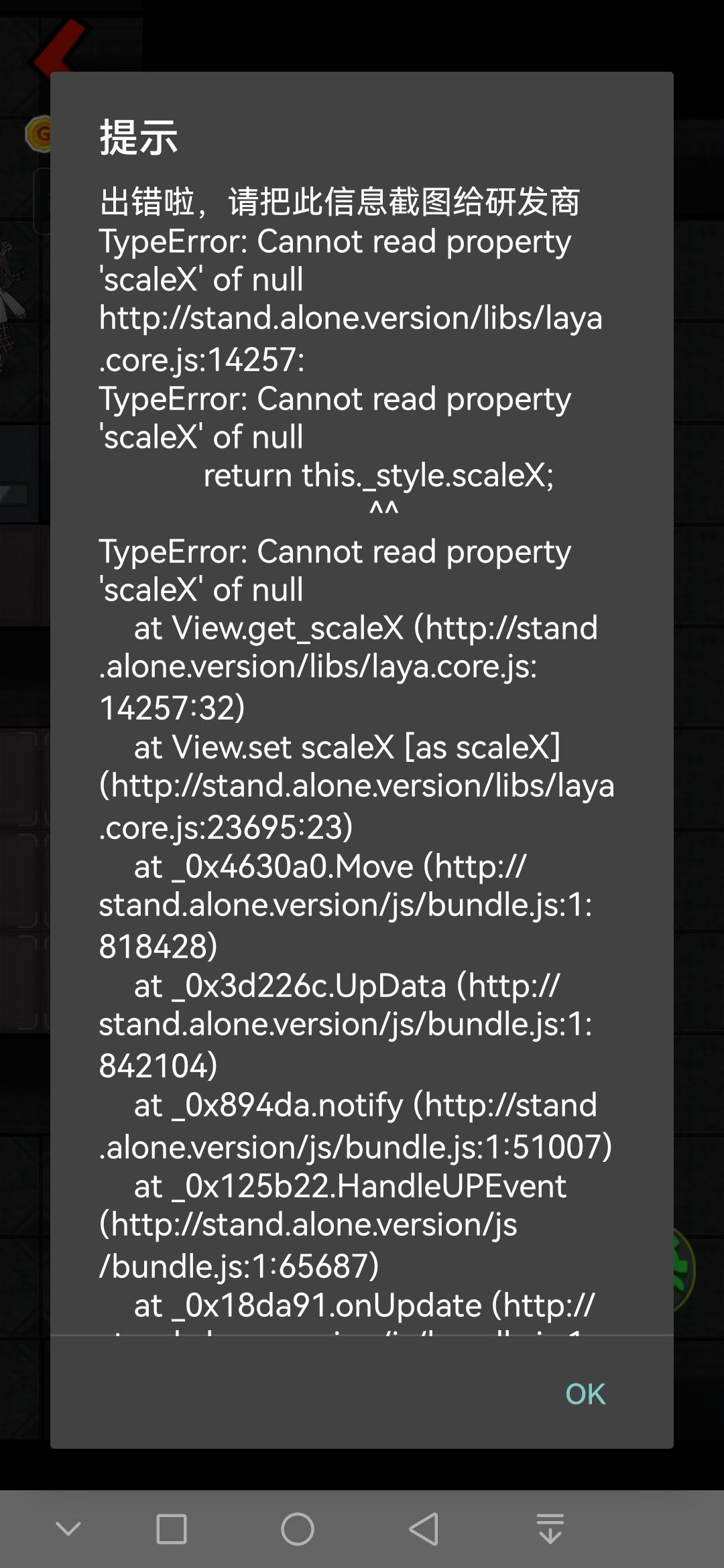The height and width of the screenshot is (1568, 724).
Task: Pull down notifications via arrow-with-lines icon
Action: tap(550, 1529)
